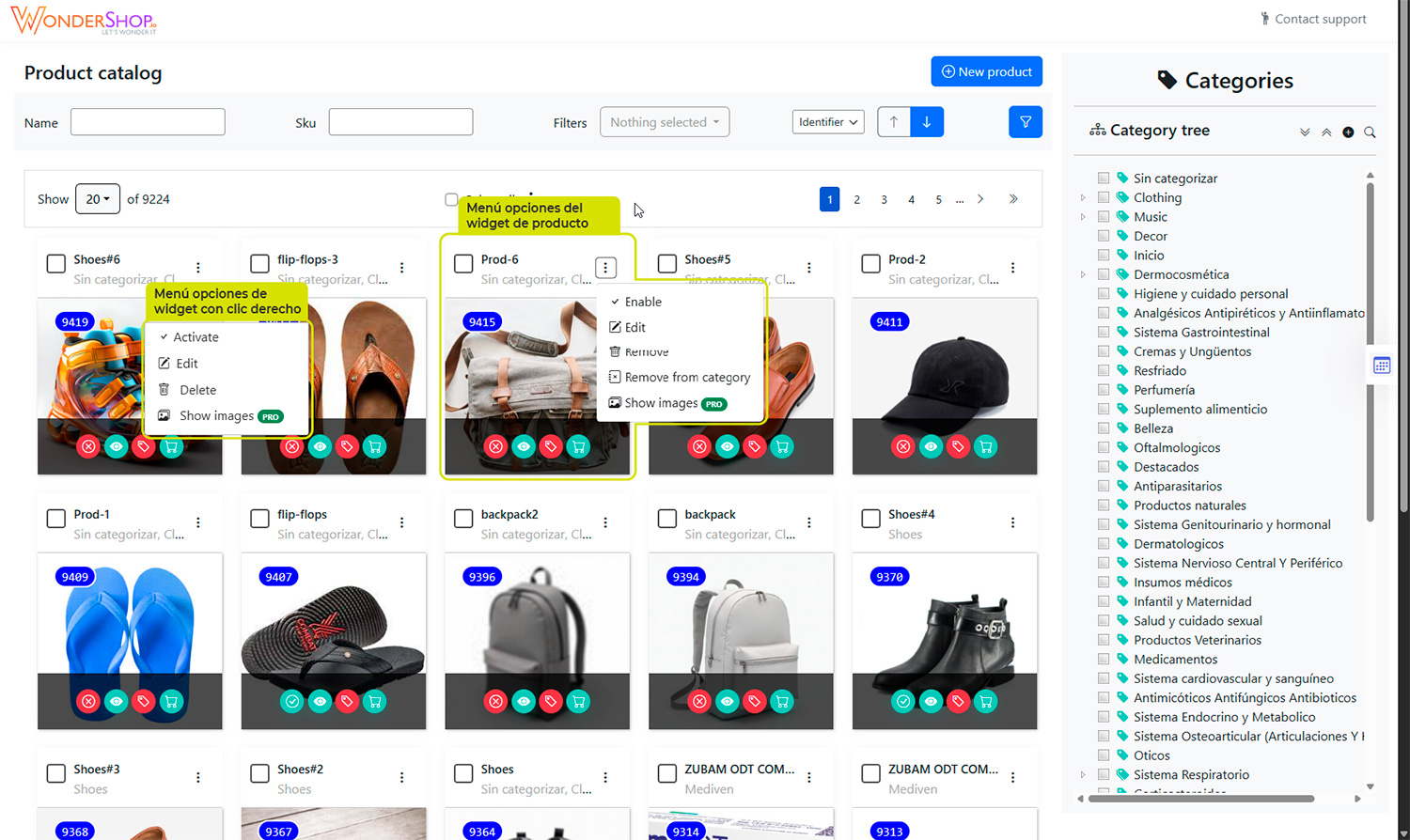
Task: Expand all categories with the double down chevron
Action: tap(1305, 132)
